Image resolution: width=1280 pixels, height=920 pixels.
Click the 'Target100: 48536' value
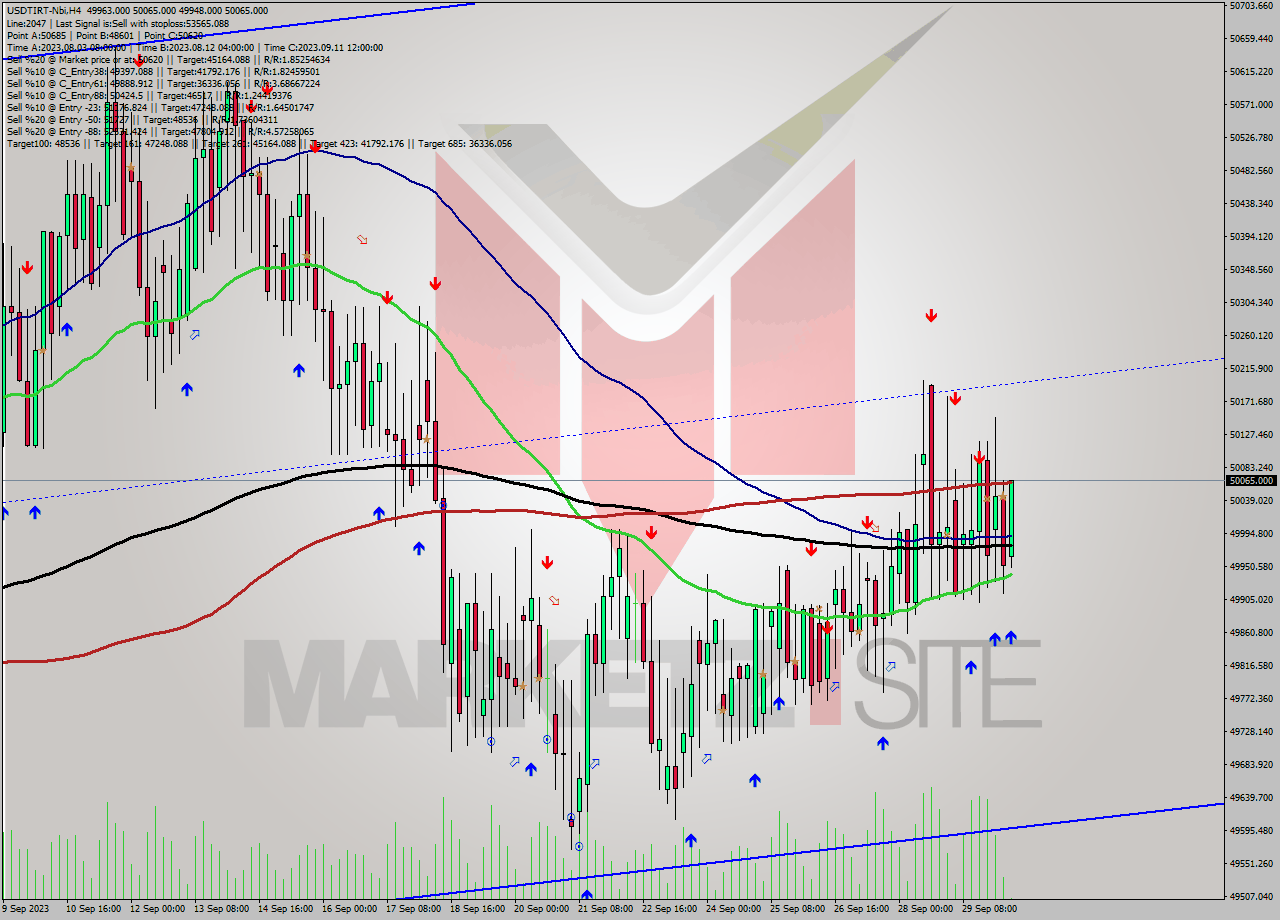click(42, 143)
